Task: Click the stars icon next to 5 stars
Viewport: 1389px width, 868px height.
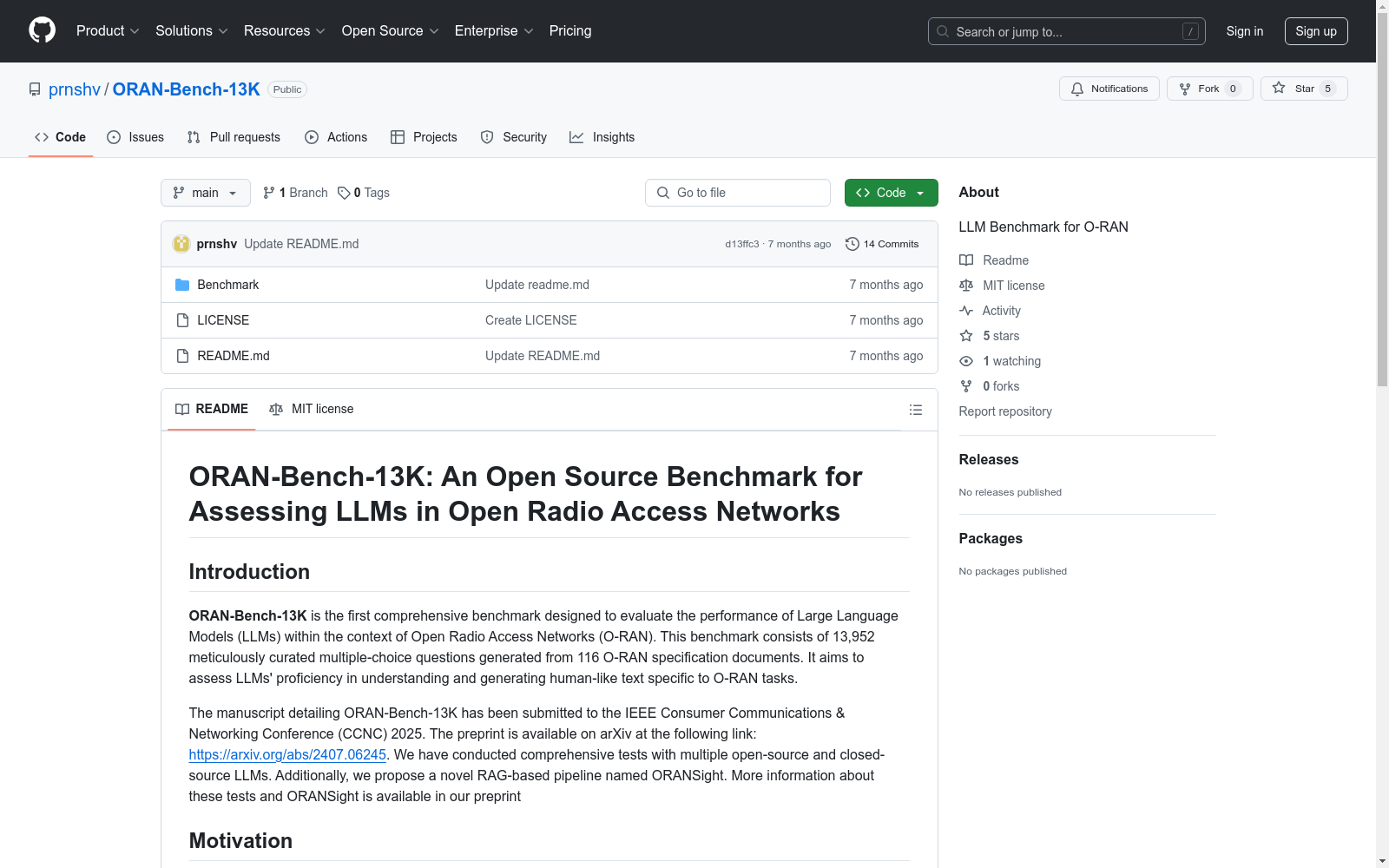Action: (966, 336)
